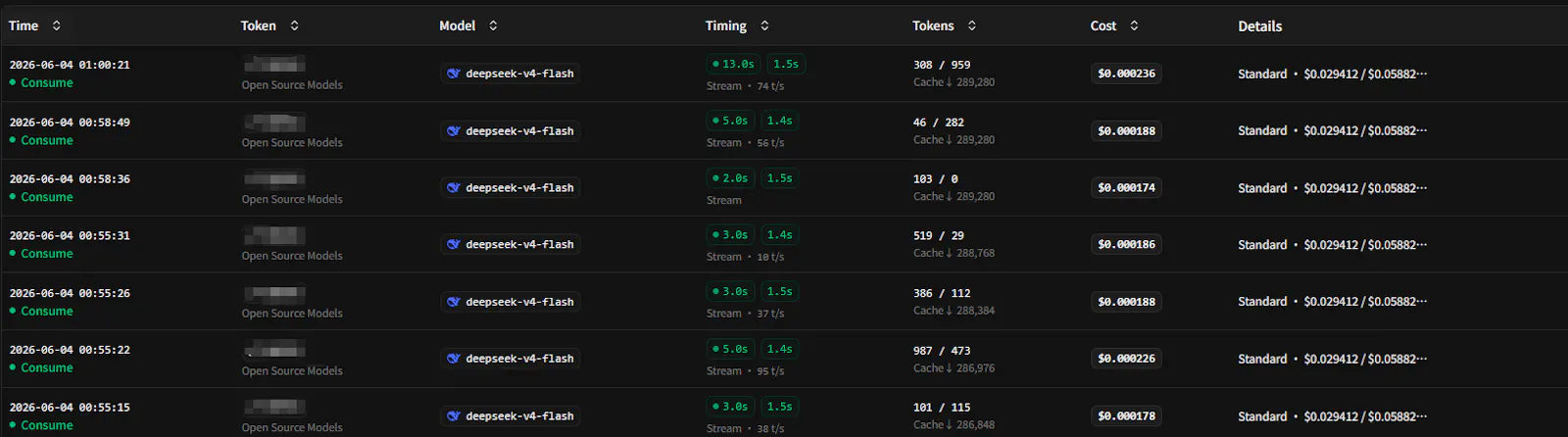Viewport: 1568px width, 437px height.
Task: Sort using the Tokens column arrows icon
Action: pos(971,25)
